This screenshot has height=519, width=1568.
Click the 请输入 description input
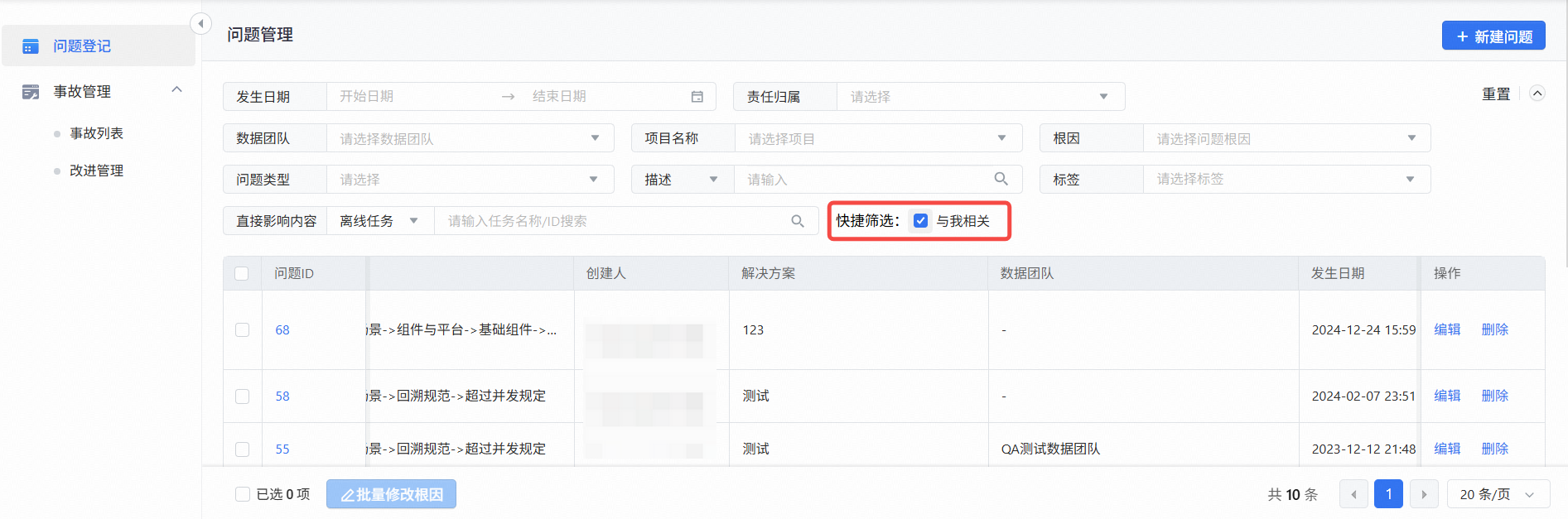pyautogui.click(x=861, y=180)
